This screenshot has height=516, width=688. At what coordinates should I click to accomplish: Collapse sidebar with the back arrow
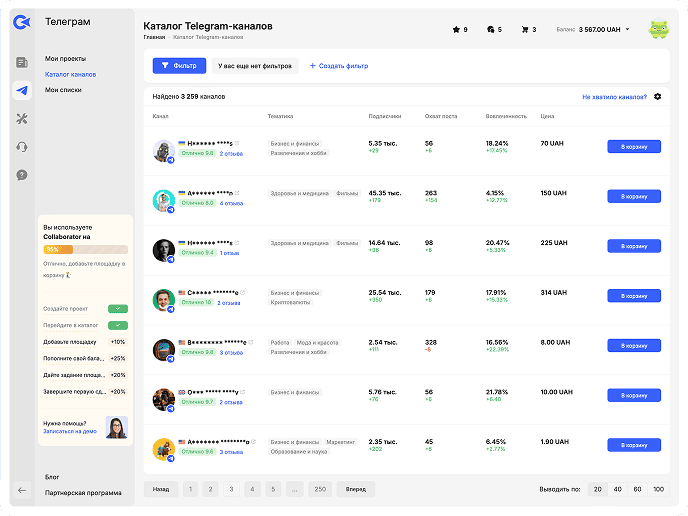coord(22,490)
